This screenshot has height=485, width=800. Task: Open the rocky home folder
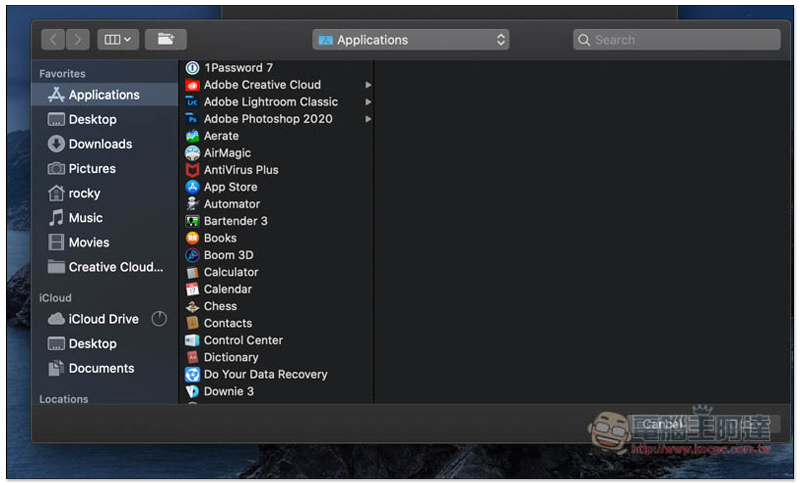(x=105, y=193)
